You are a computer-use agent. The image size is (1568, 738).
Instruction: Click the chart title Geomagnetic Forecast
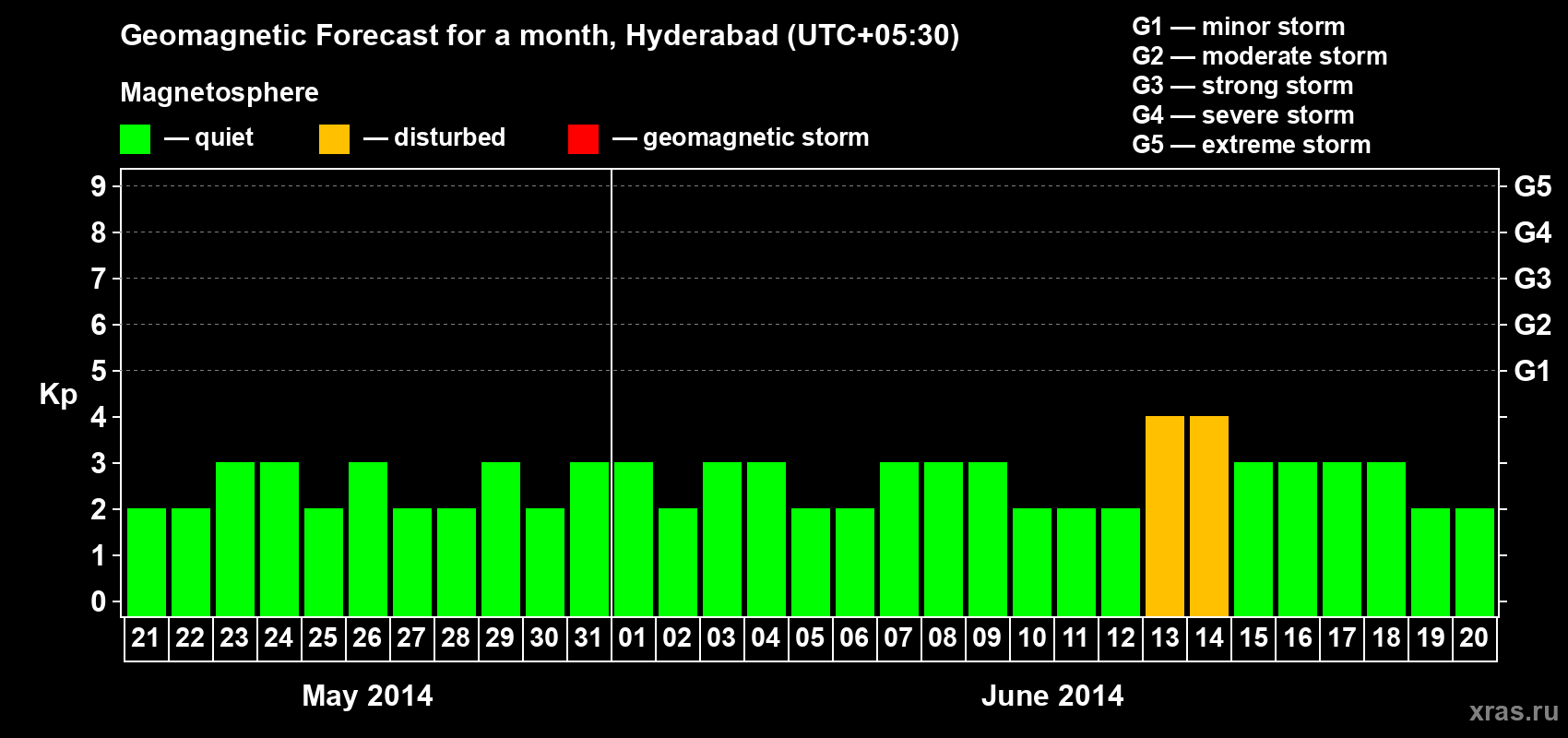click(540, 36)
